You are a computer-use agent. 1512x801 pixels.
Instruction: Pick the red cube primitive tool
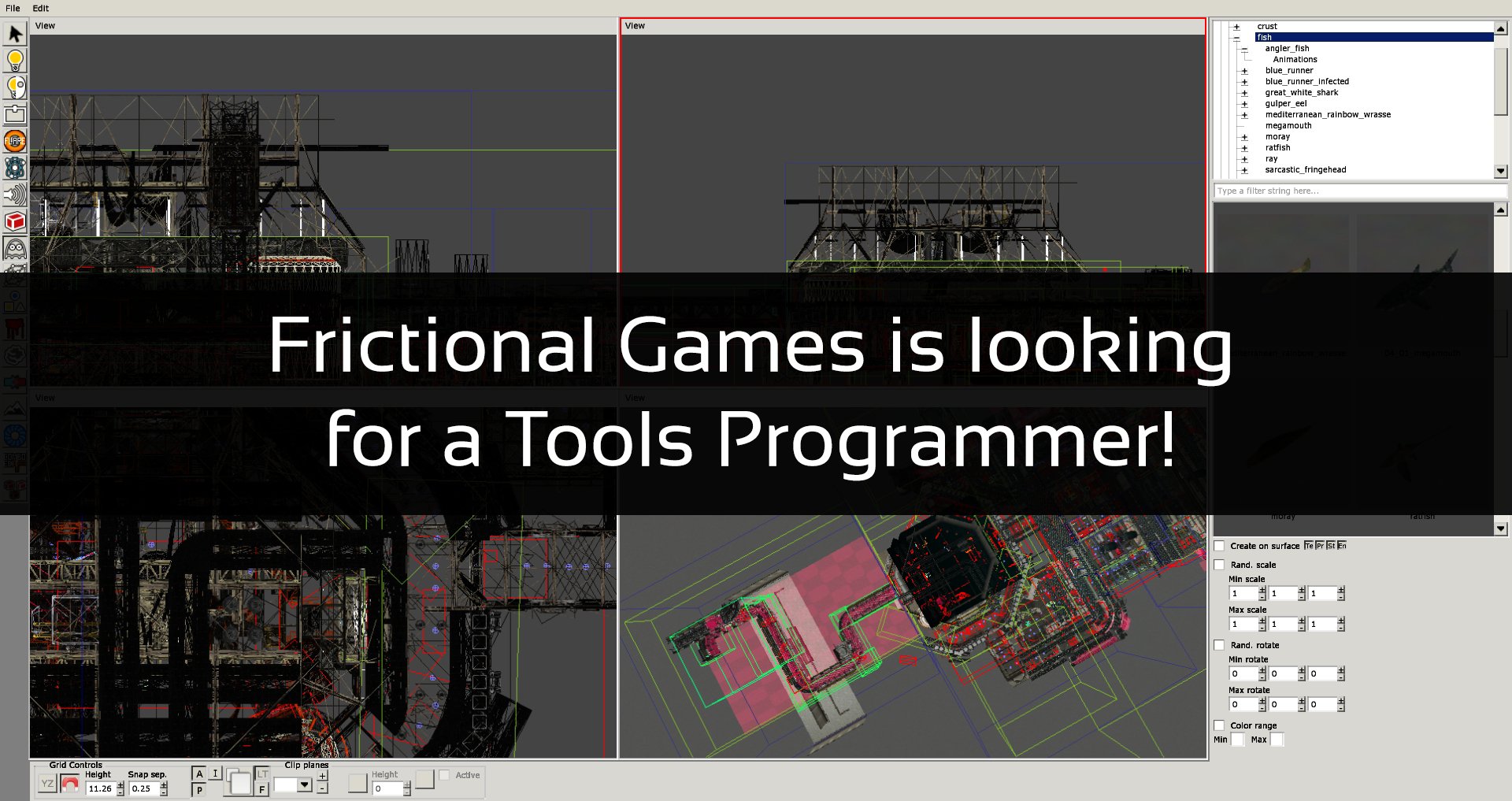pyautogui.click(x=15, y=221)
